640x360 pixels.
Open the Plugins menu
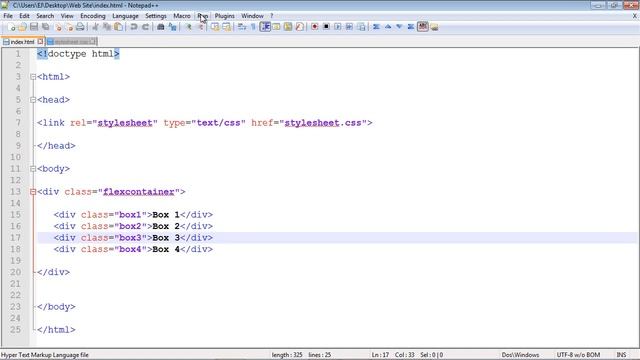tap(224, 16)
